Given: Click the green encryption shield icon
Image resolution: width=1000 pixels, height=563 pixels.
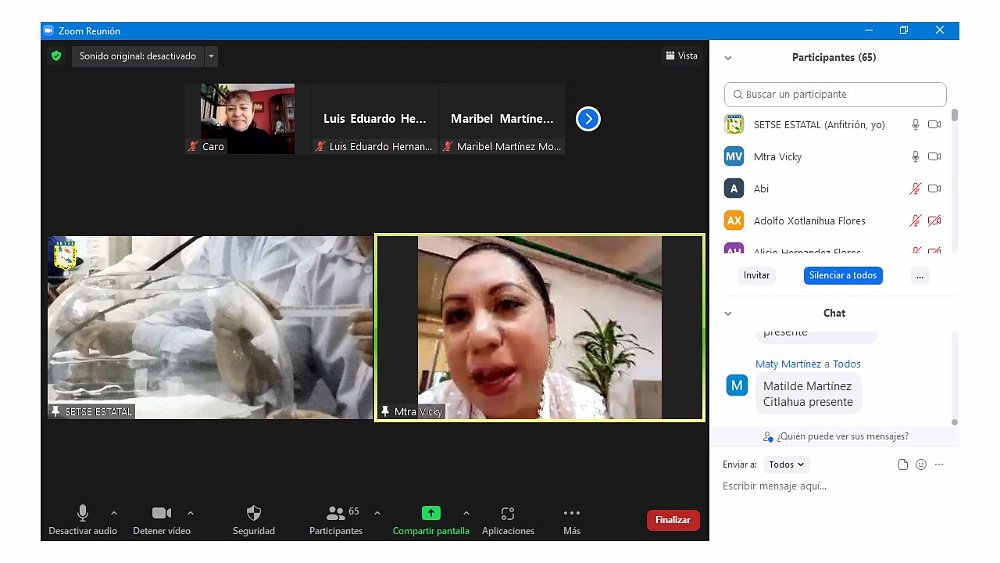Looking at the screenshot, I should 57,56.
